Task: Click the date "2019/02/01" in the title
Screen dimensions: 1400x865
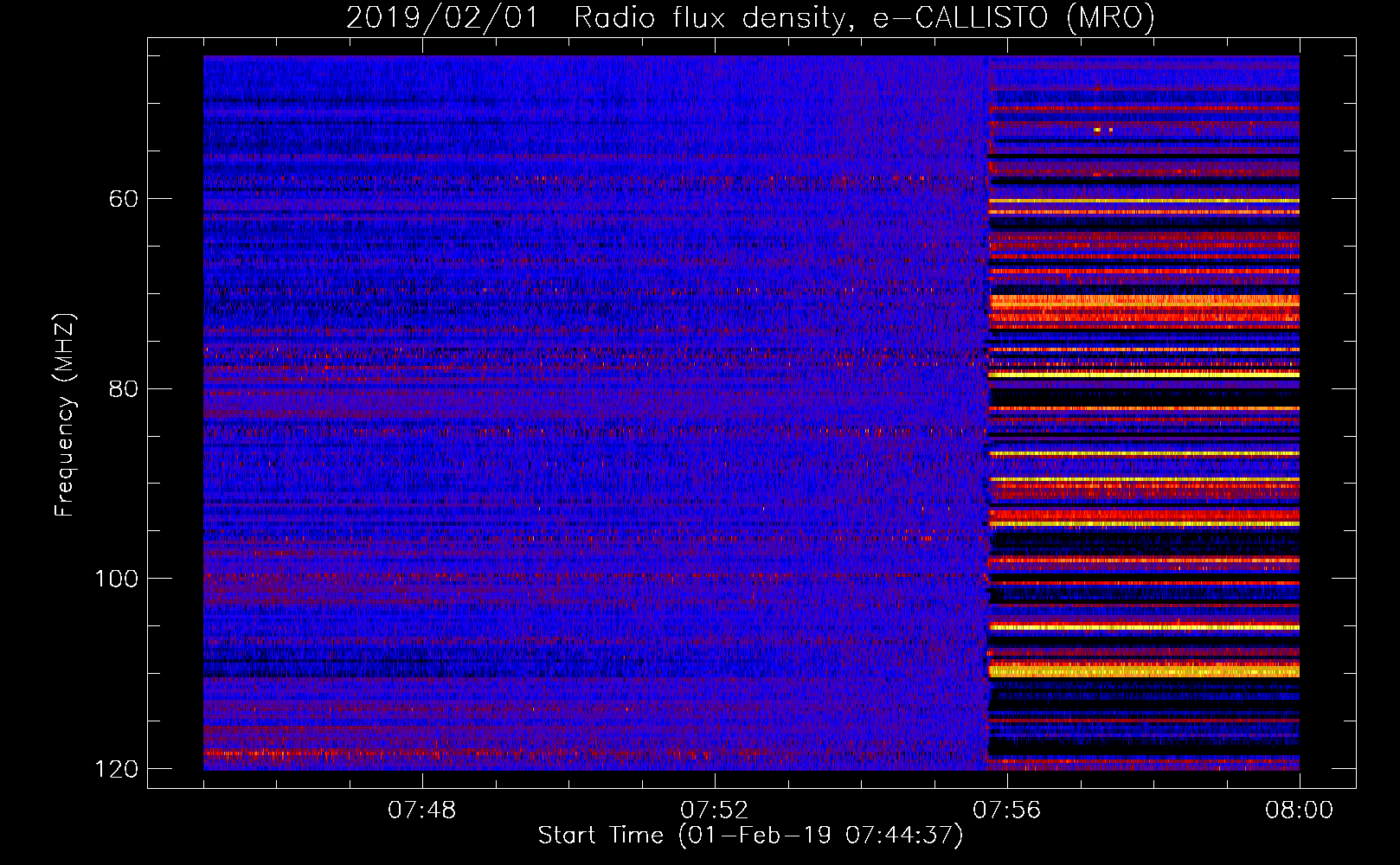Action: click(x=441, y=17)
